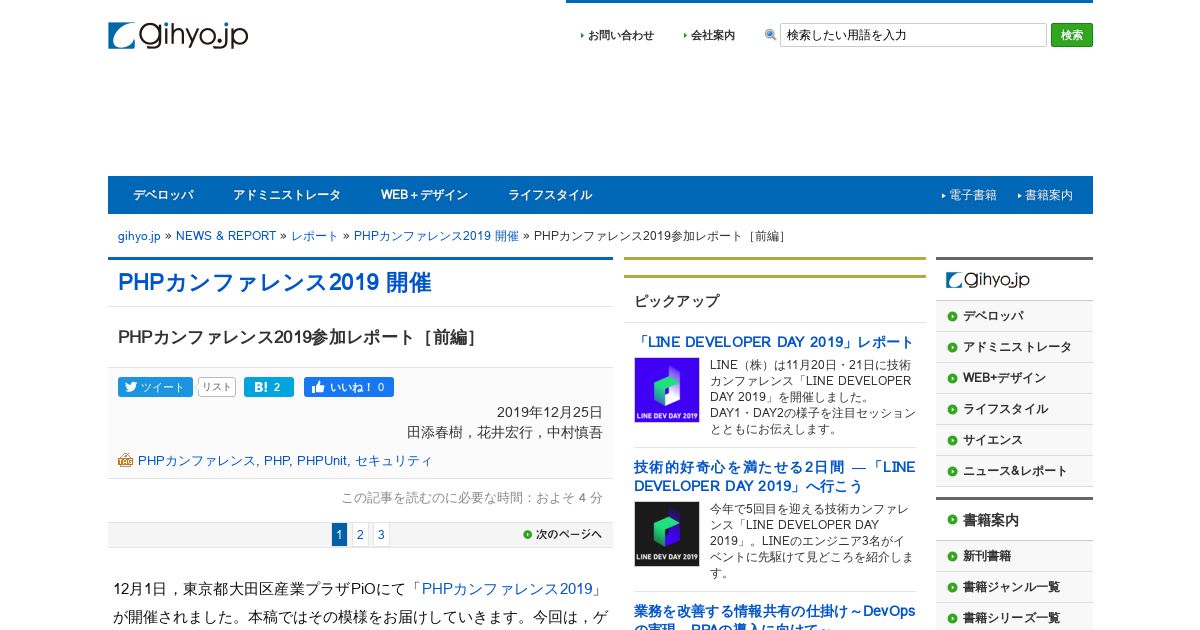1200x630 pixels.
Task: Open the PHPカンファレンス2019 開催 heading link
Action: tap(274, 282)
